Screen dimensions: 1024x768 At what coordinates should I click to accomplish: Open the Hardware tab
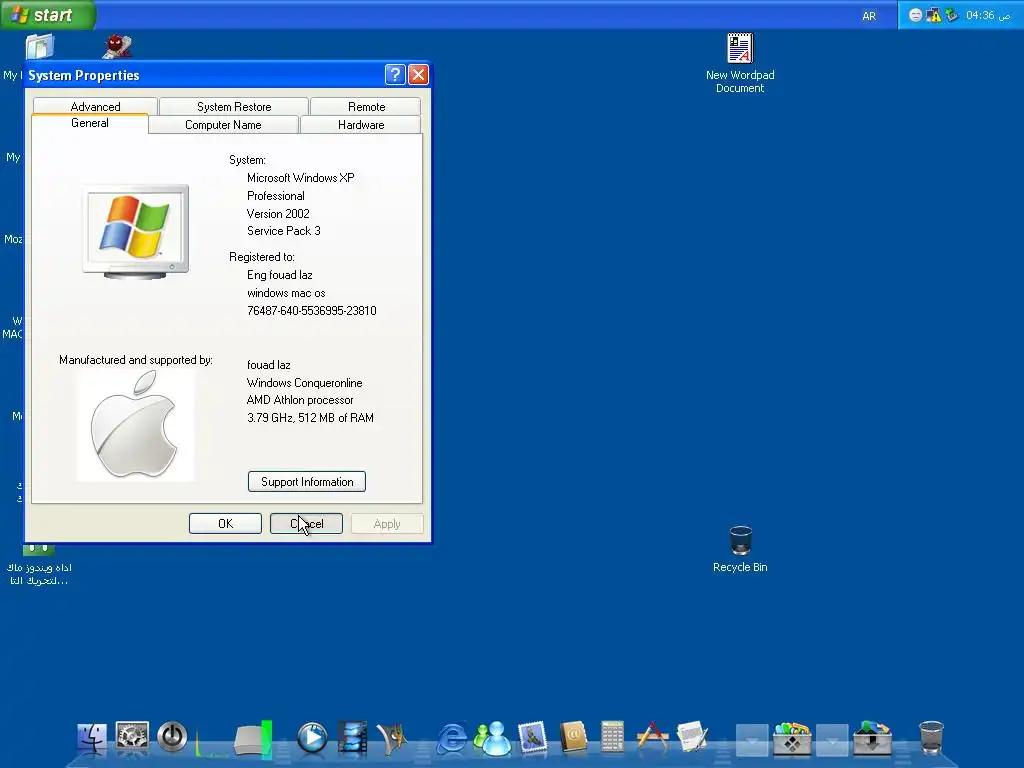coord(360,125)
